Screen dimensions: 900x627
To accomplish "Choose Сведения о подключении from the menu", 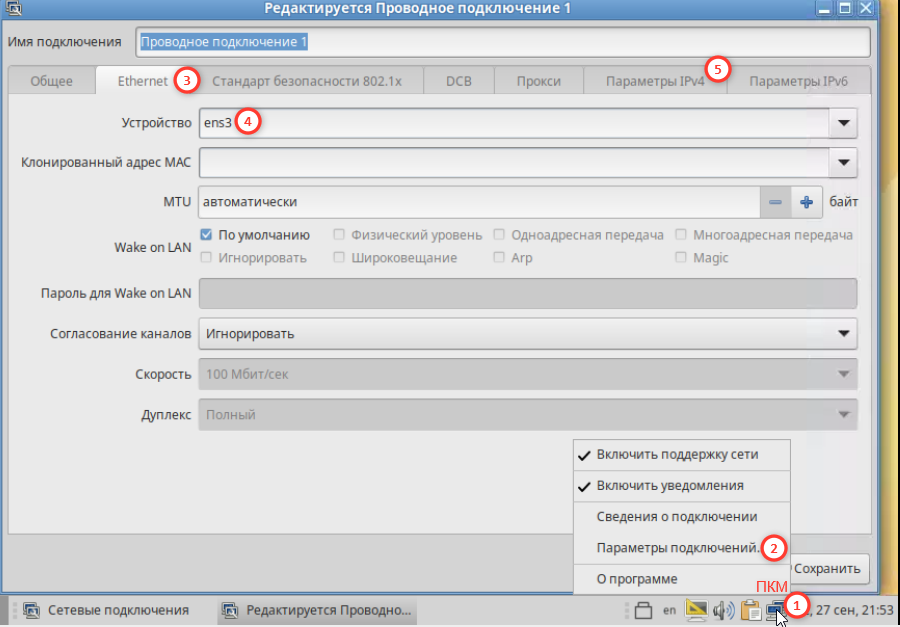I will tap(682, 517).
